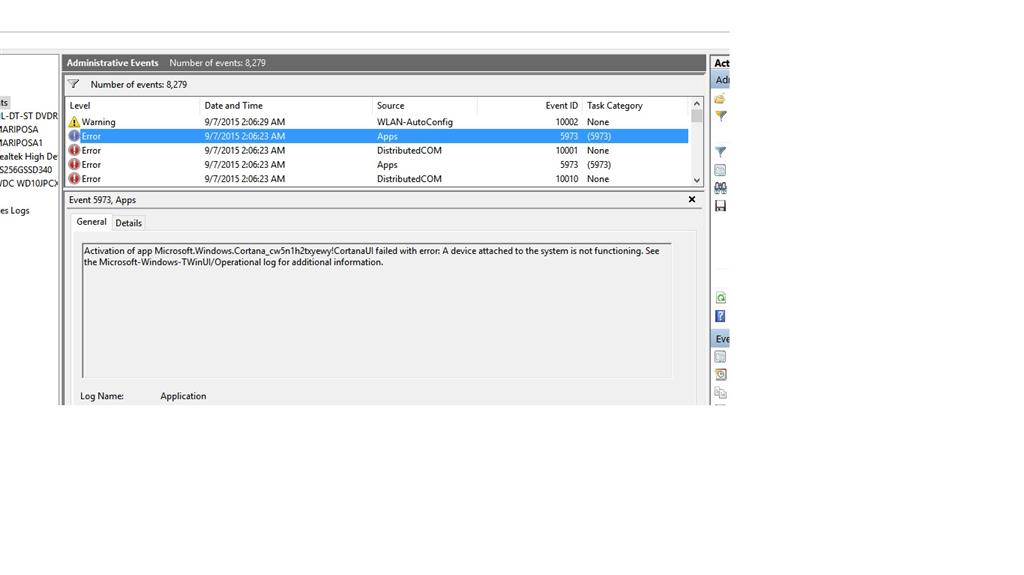Viewport: 1024px width, 575px height.
Task: Click the Log Name value 'Application'
Action: [183, 396]
